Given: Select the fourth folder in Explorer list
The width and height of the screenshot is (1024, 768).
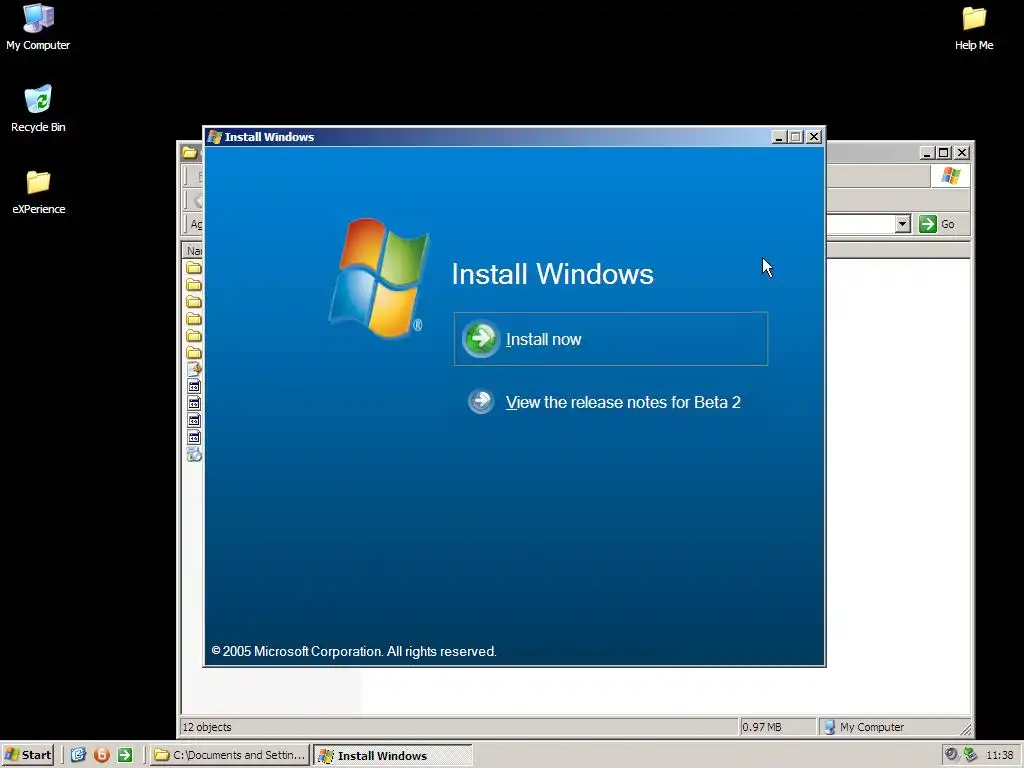Looking at the screenshot, I should tap(194, 319).
